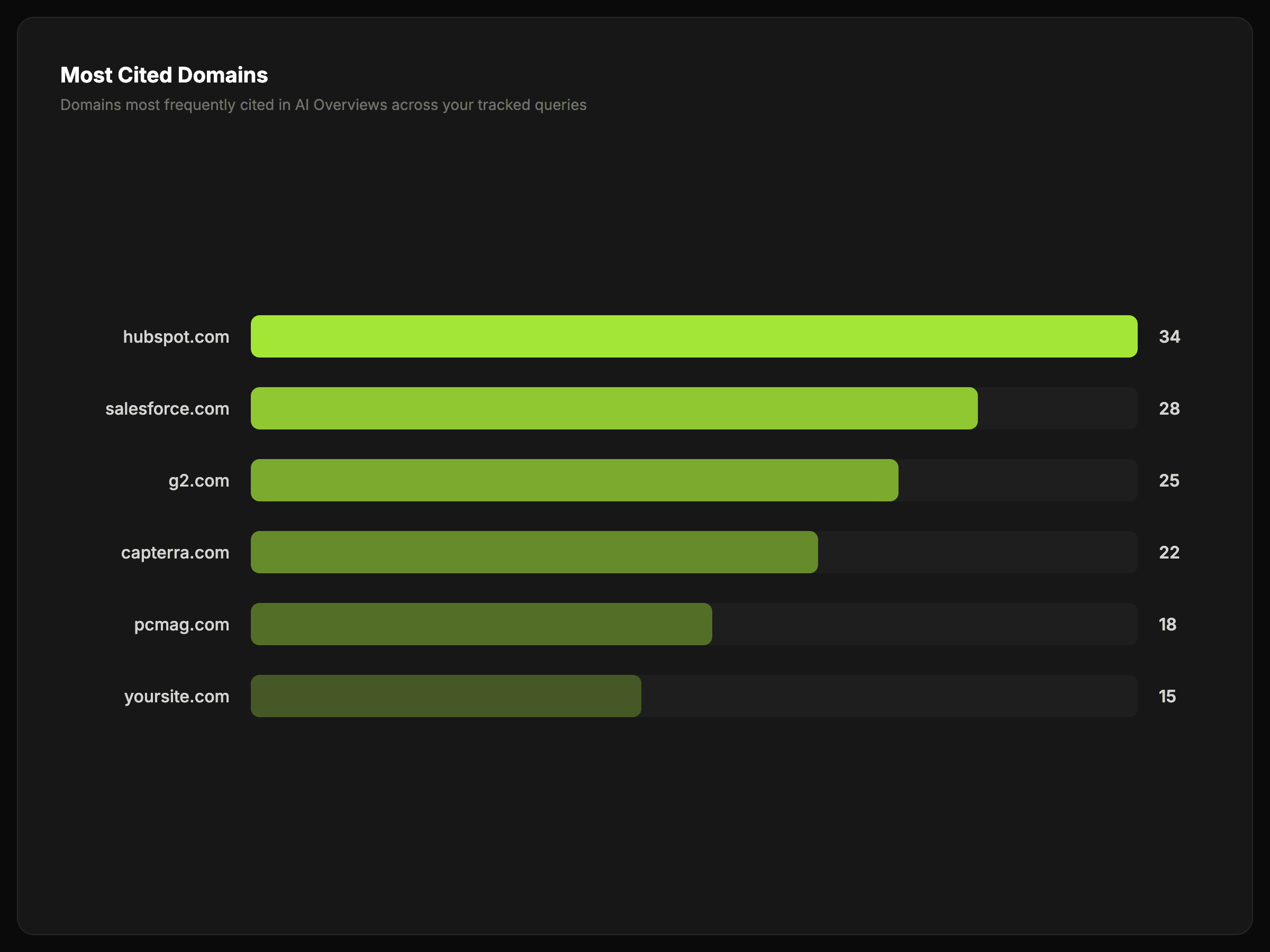Click the g2.com bar

tap(574, 480)
